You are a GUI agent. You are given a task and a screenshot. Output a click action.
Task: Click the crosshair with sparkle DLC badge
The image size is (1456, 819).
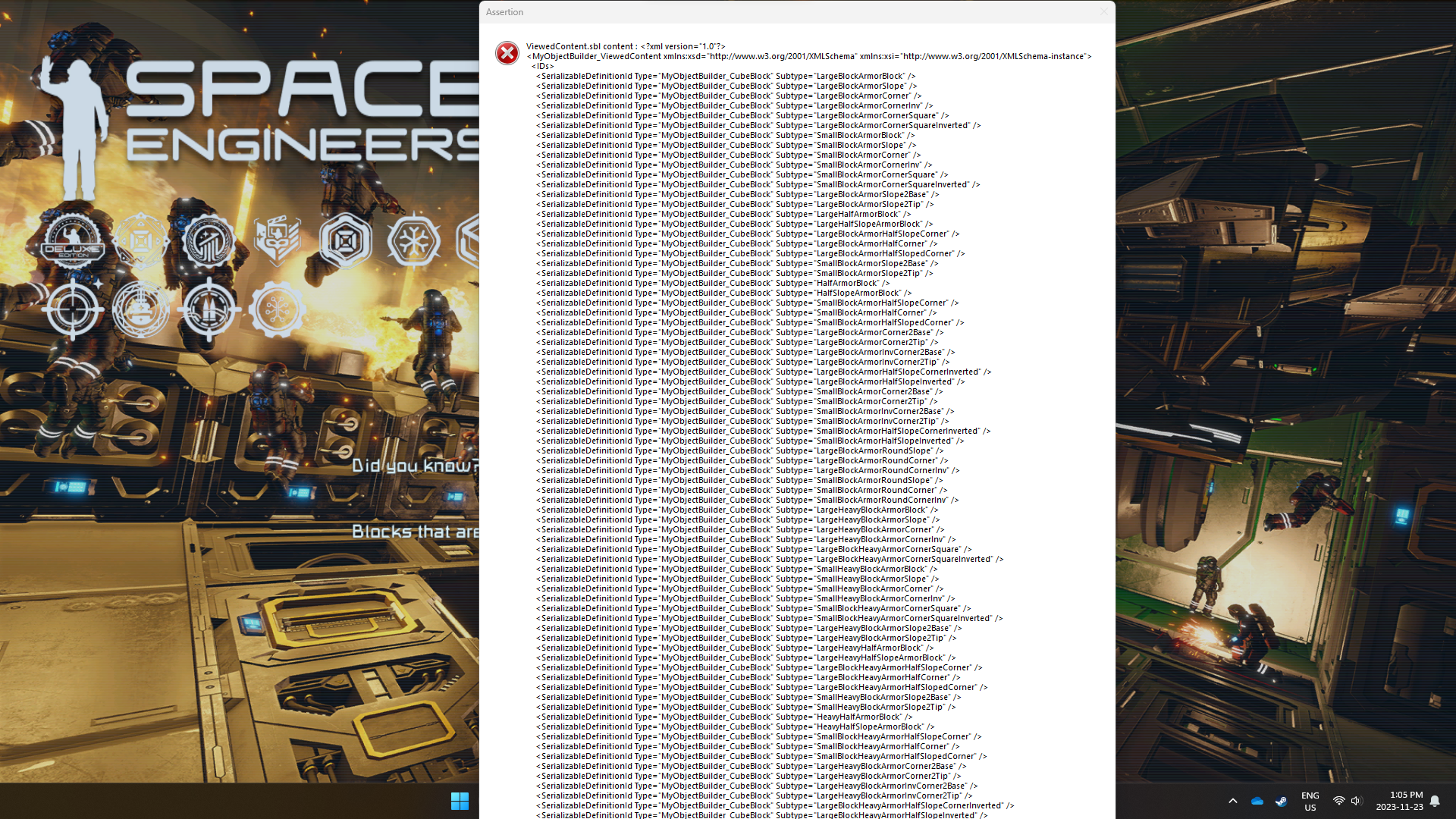tap(72, 309)
